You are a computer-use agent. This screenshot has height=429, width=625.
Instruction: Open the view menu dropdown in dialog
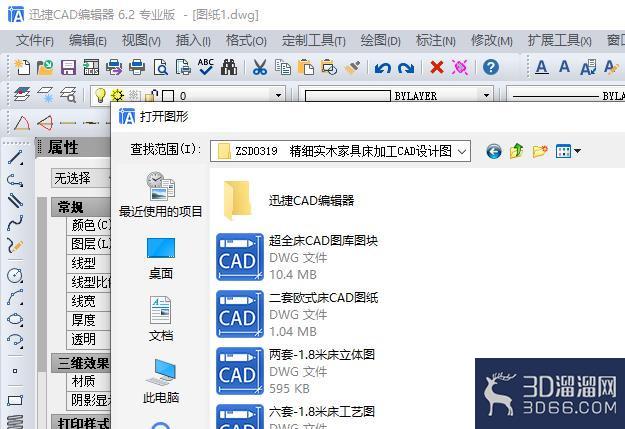pos(568,151)
